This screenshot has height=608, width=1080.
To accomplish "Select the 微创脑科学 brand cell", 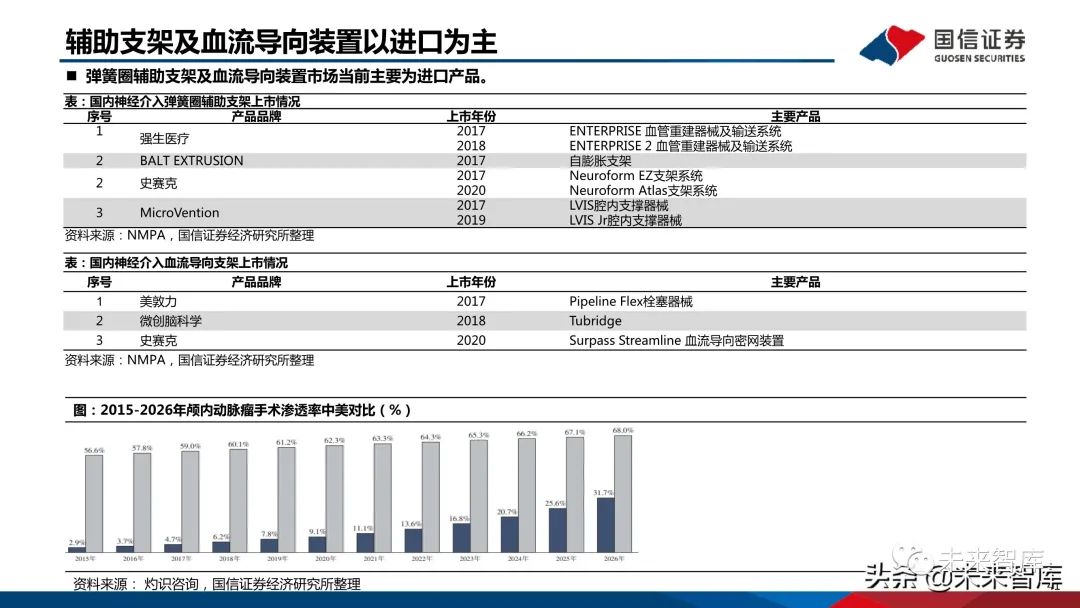I will click(170, 321).
